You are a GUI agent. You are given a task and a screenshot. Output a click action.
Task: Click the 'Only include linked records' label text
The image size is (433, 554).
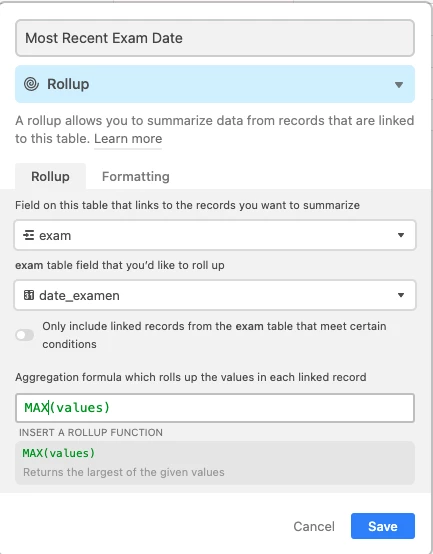pos(214,335)
